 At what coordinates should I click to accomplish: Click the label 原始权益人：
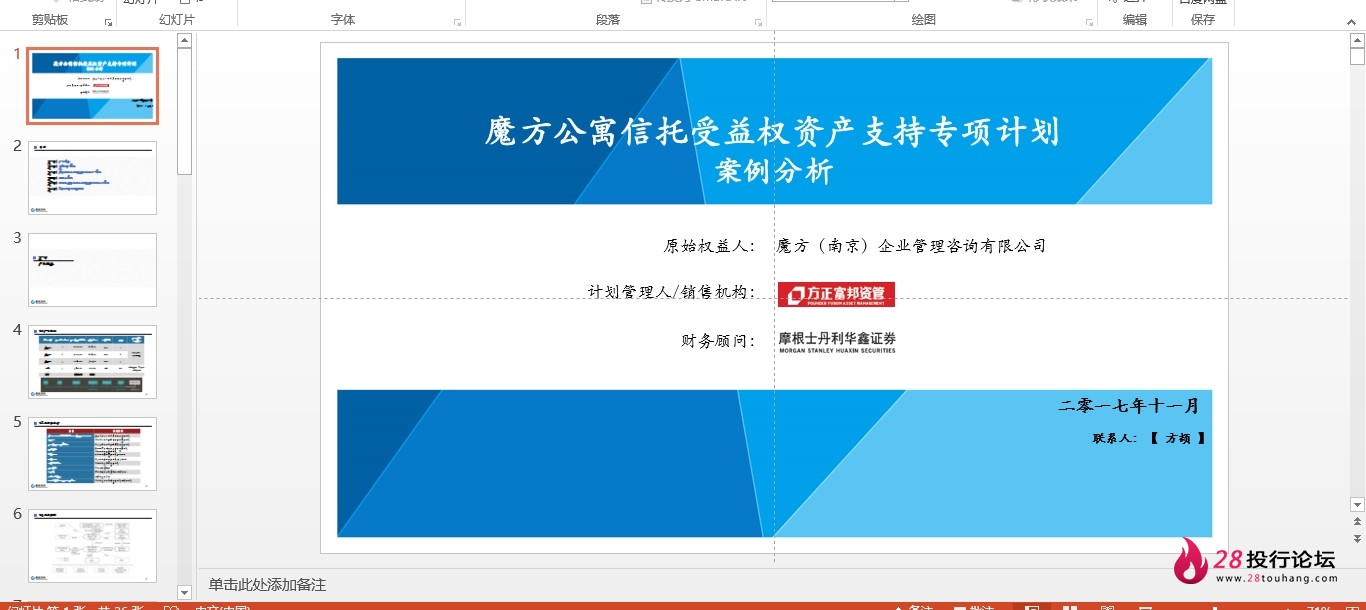(x=709, y=246)
